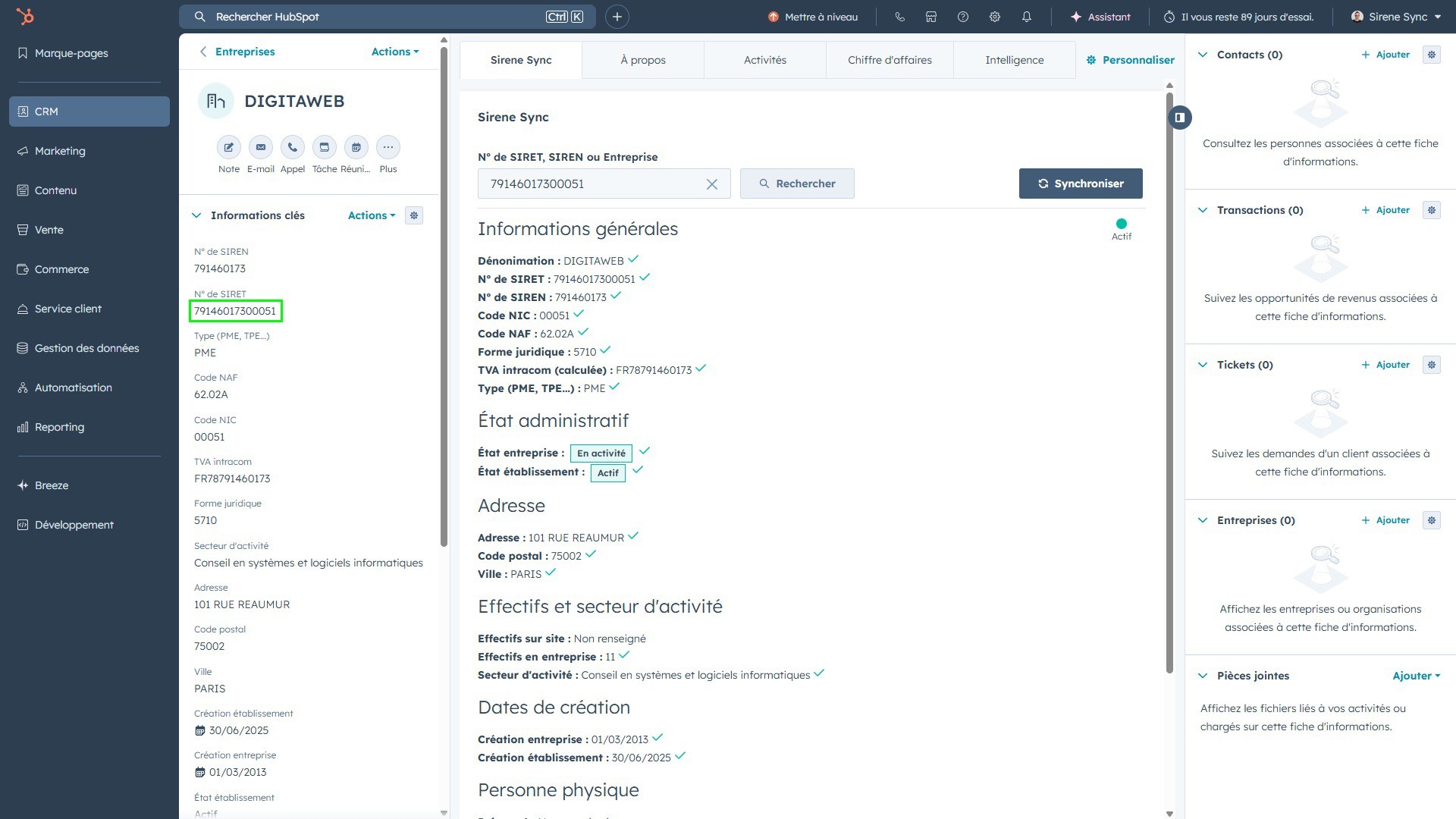Click the Informations clés settings gear
The width and height of the screenshot is (1456, 819).
click(x=414, y=215)
